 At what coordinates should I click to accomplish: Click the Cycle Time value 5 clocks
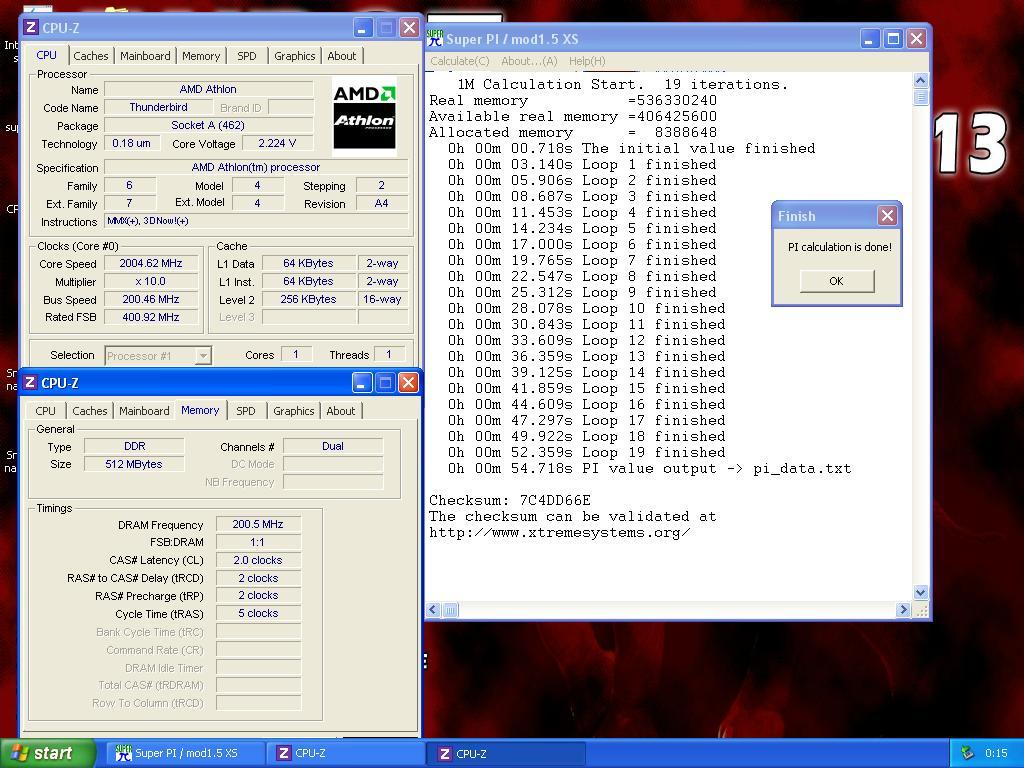[x=258, y=613]
